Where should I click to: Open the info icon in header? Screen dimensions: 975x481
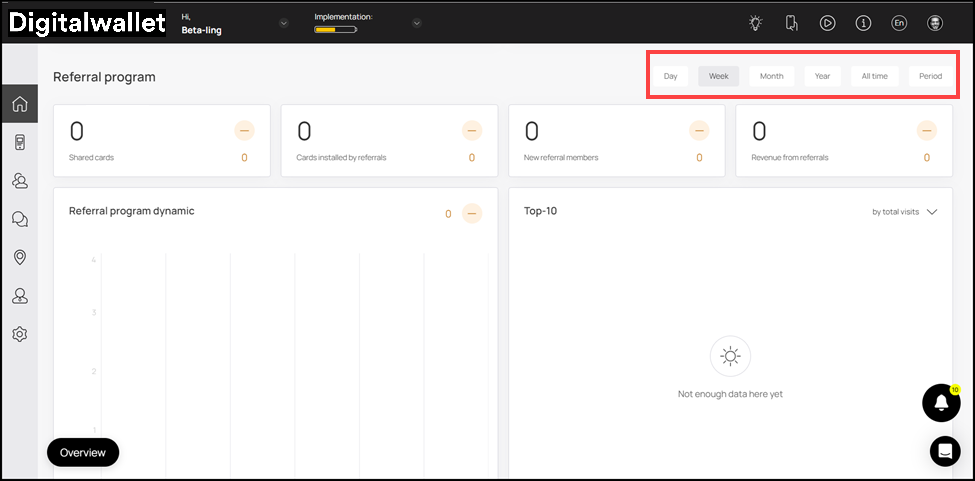click(863, 23)
